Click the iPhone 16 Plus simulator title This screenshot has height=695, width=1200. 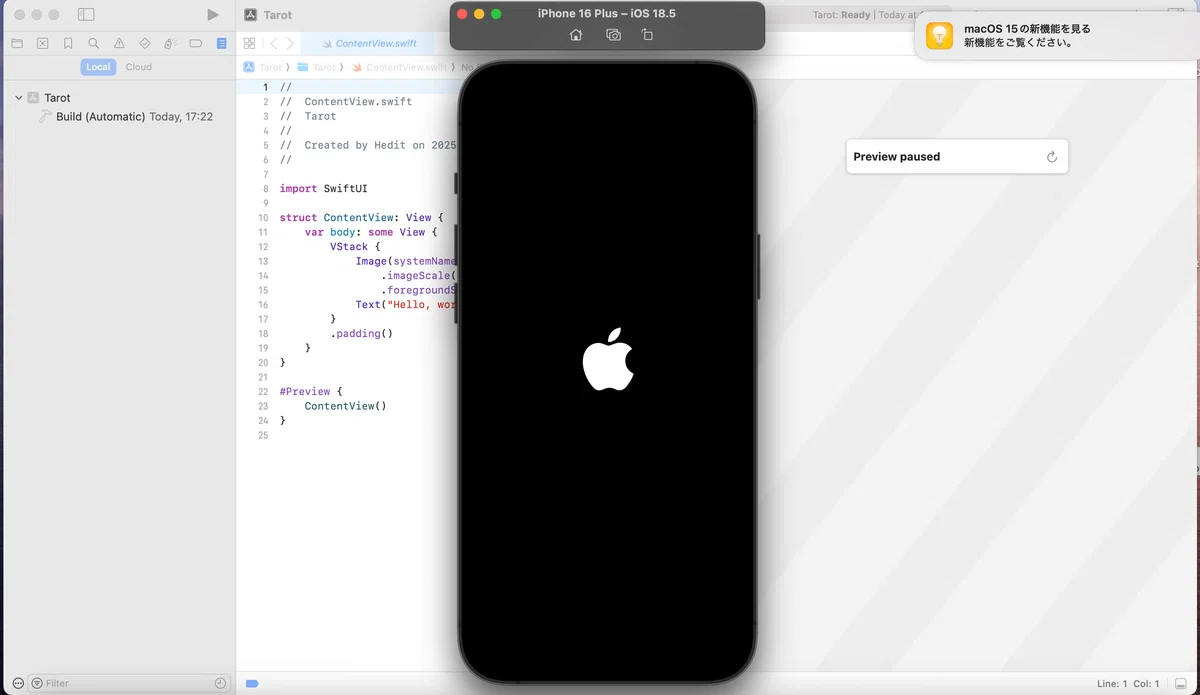click(x=607, y=14)
